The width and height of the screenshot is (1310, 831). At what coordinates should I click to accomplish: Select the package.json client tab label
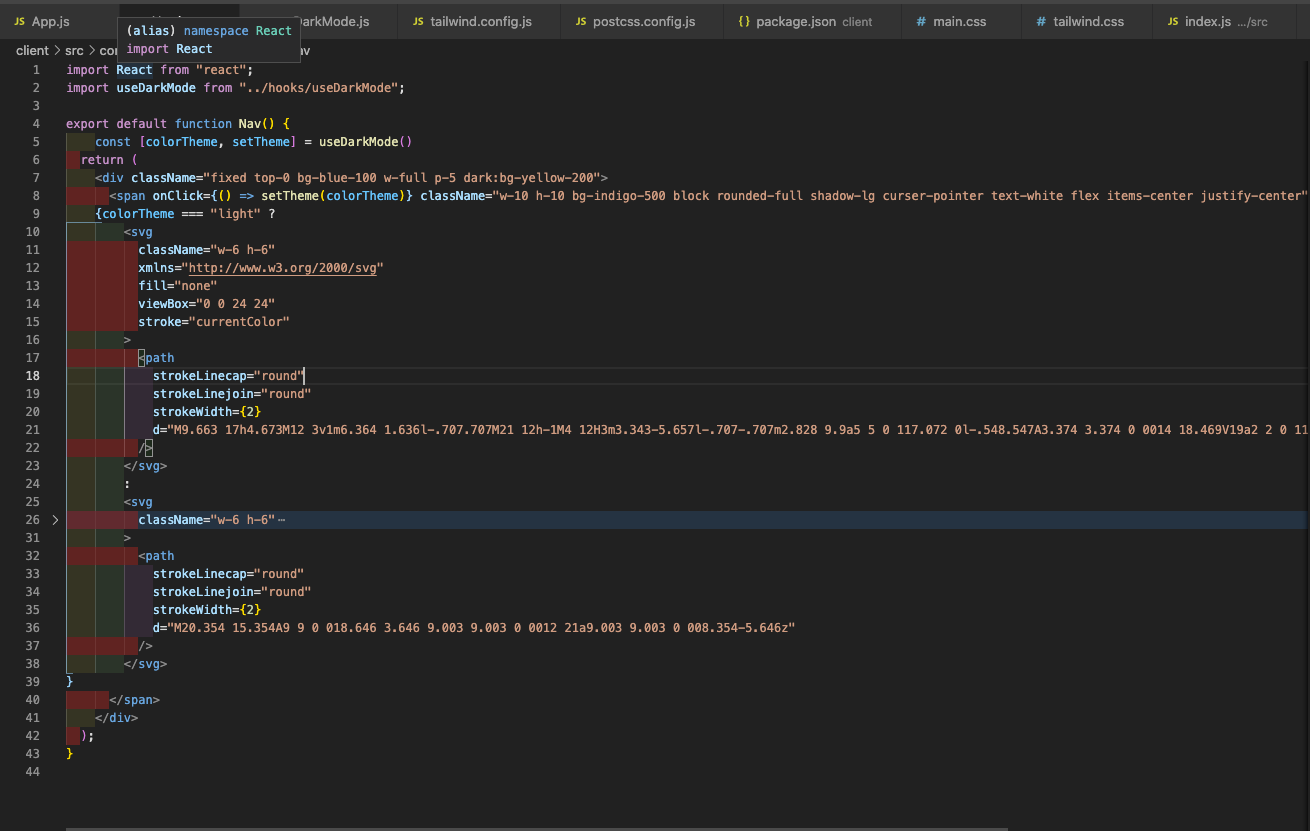[814, 21]
